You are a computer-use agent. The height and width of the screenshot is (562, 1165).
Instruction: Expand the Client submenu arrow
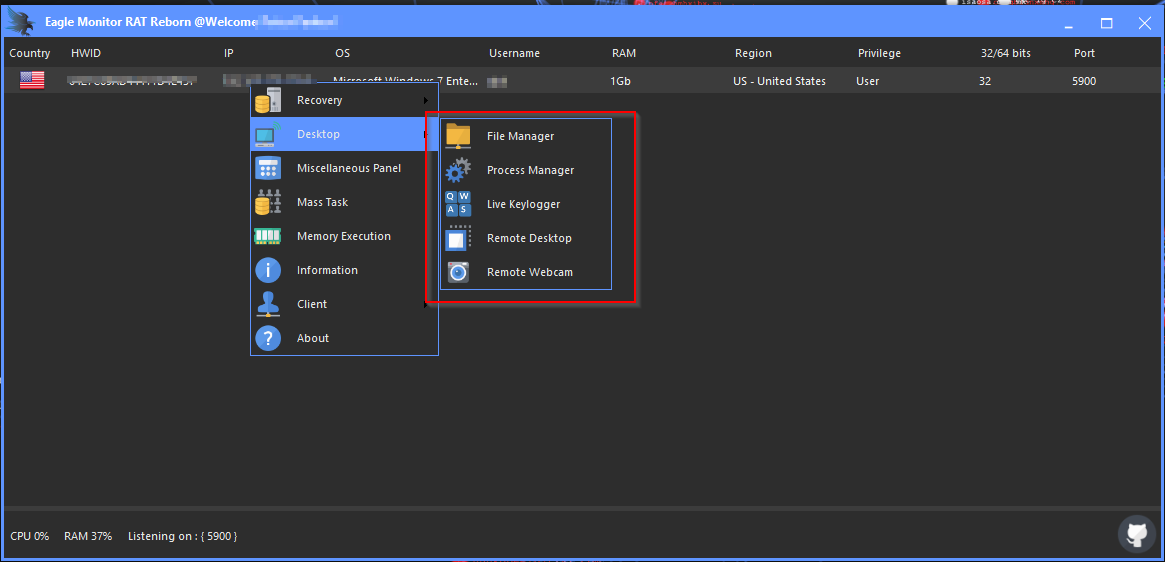(427, 304)
